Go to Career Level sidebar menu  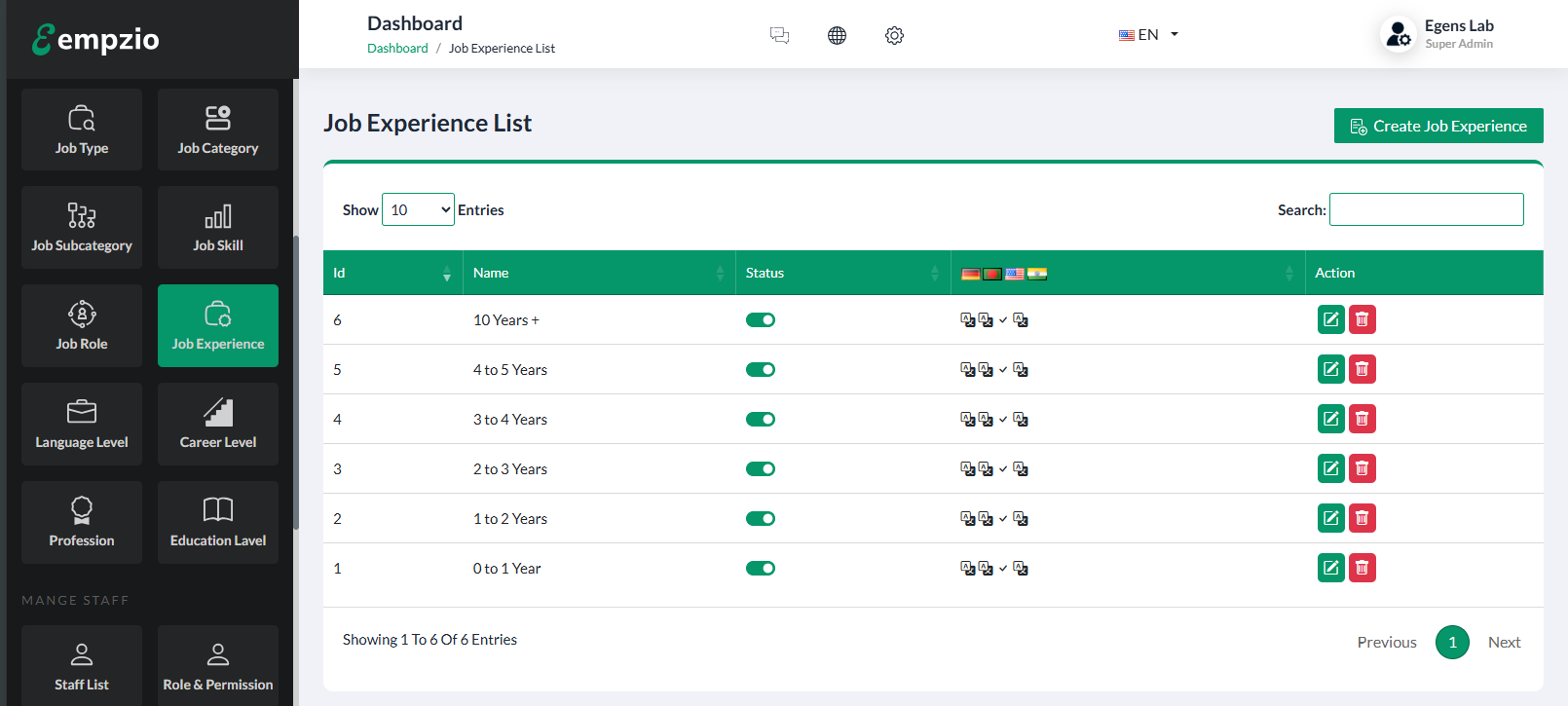point(218,424)
